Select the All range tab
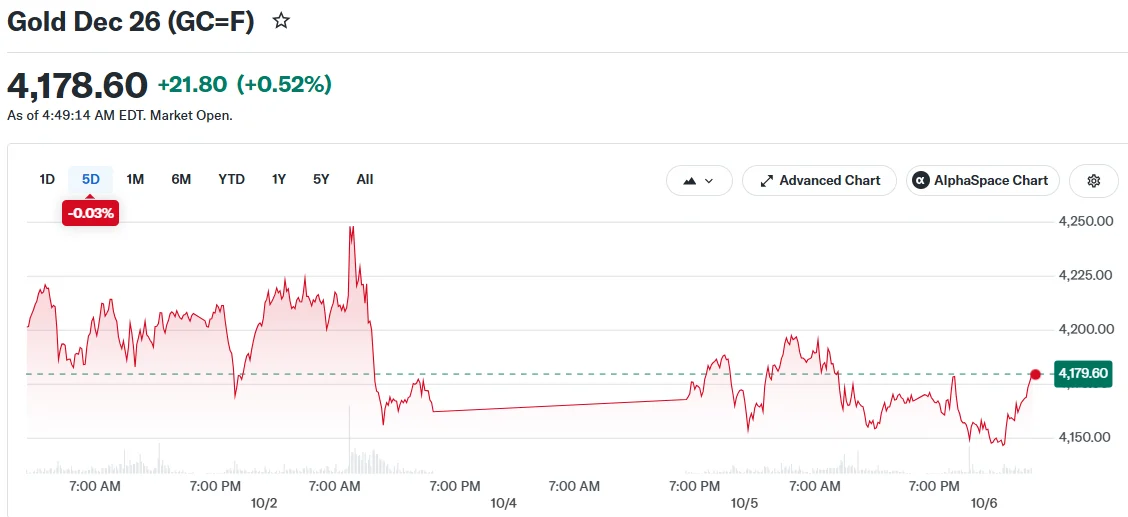The width and height of the screenshot is (1128, 517). click(365, 180)
